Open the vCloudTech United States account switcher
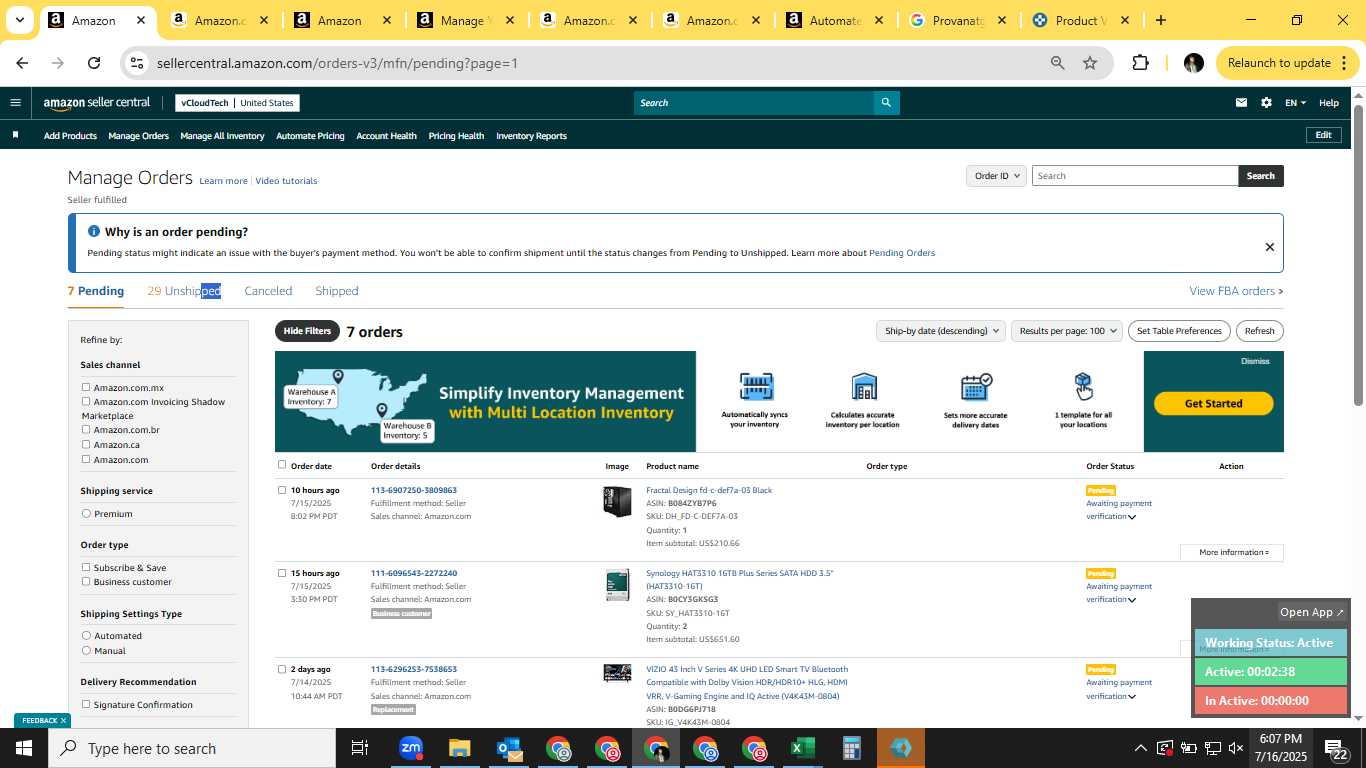Viewport: 1366px width, 768px height. tap(237, 103)
